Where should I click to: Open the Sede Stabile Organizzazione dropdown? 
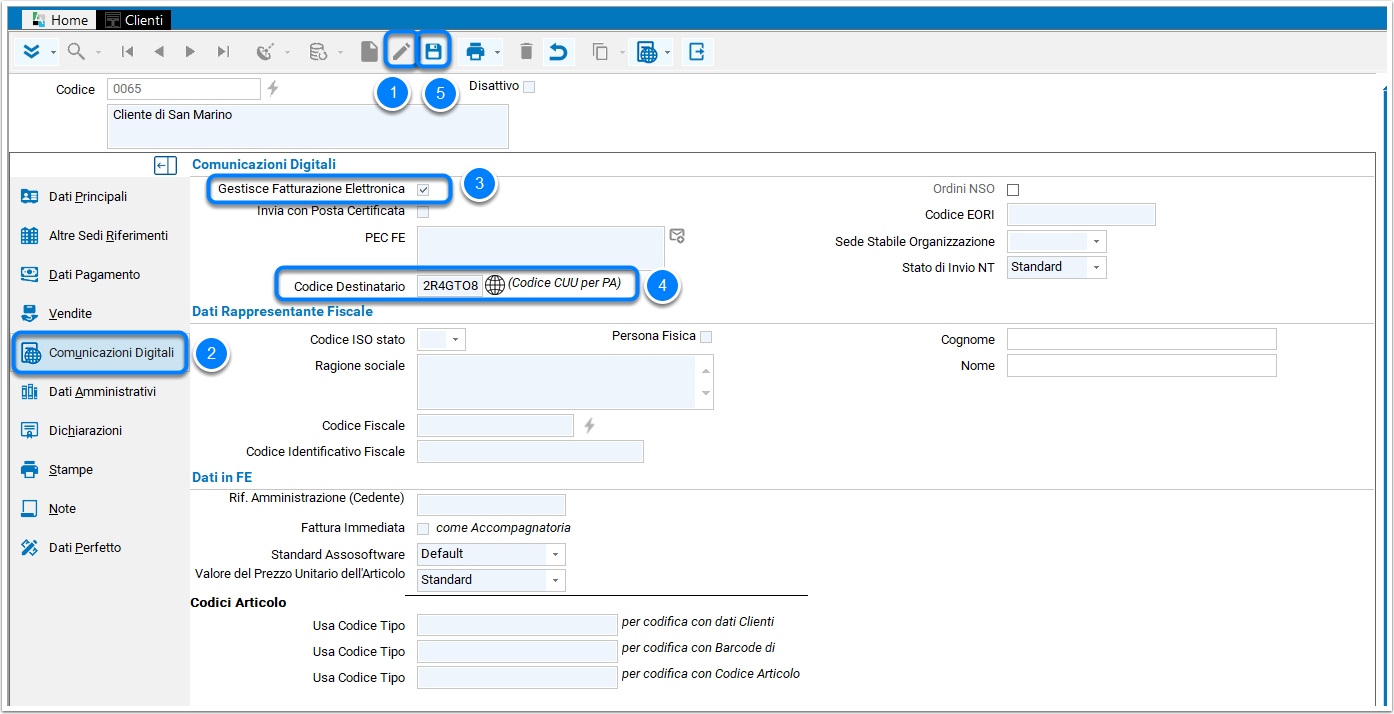pyautogui.click(x=1096, y=242)
